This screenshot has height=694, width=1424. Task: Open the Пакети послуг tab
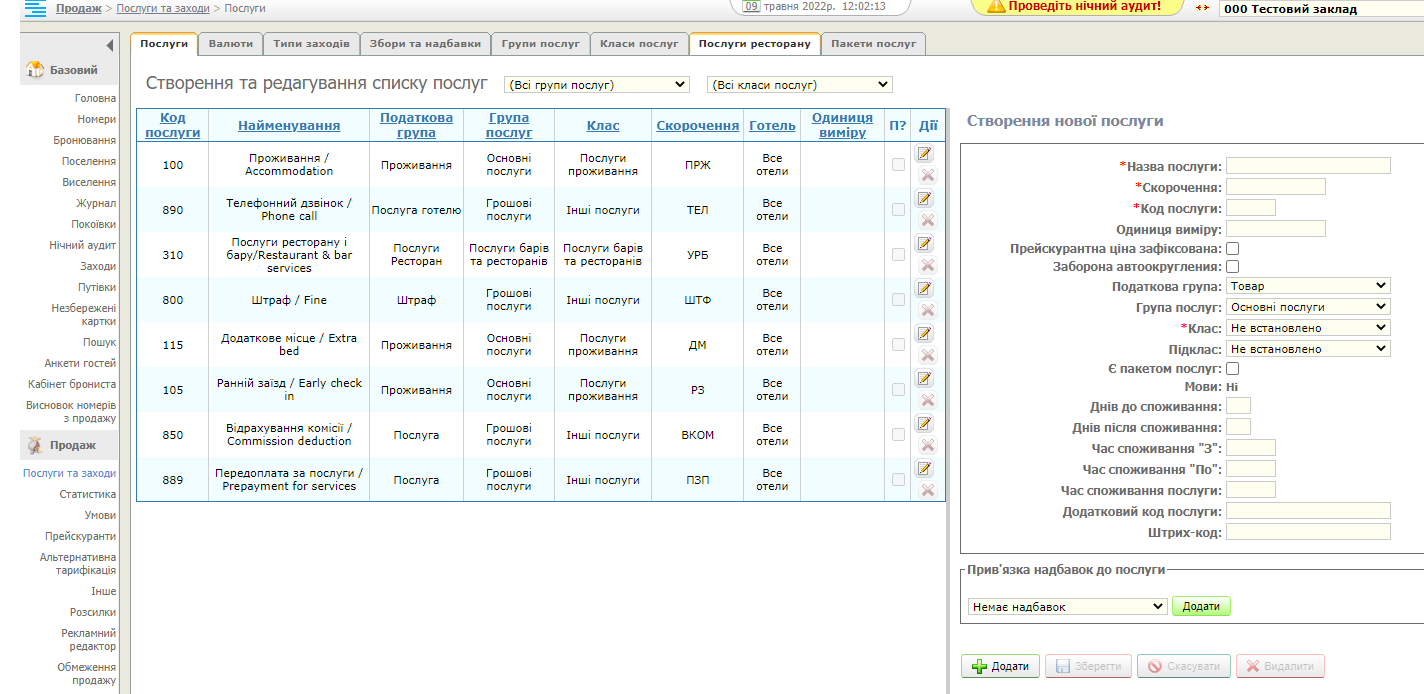click(x=873, y=44)
